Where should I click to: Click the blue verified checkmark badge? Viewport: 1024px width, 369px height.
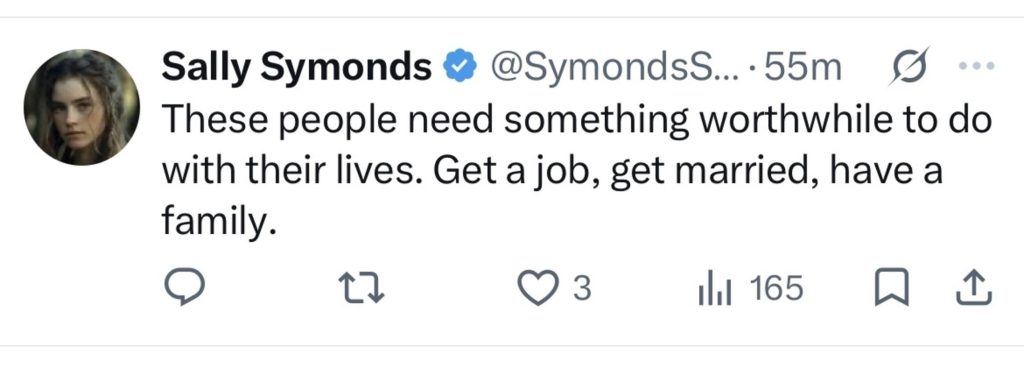[x=460, y=66]
